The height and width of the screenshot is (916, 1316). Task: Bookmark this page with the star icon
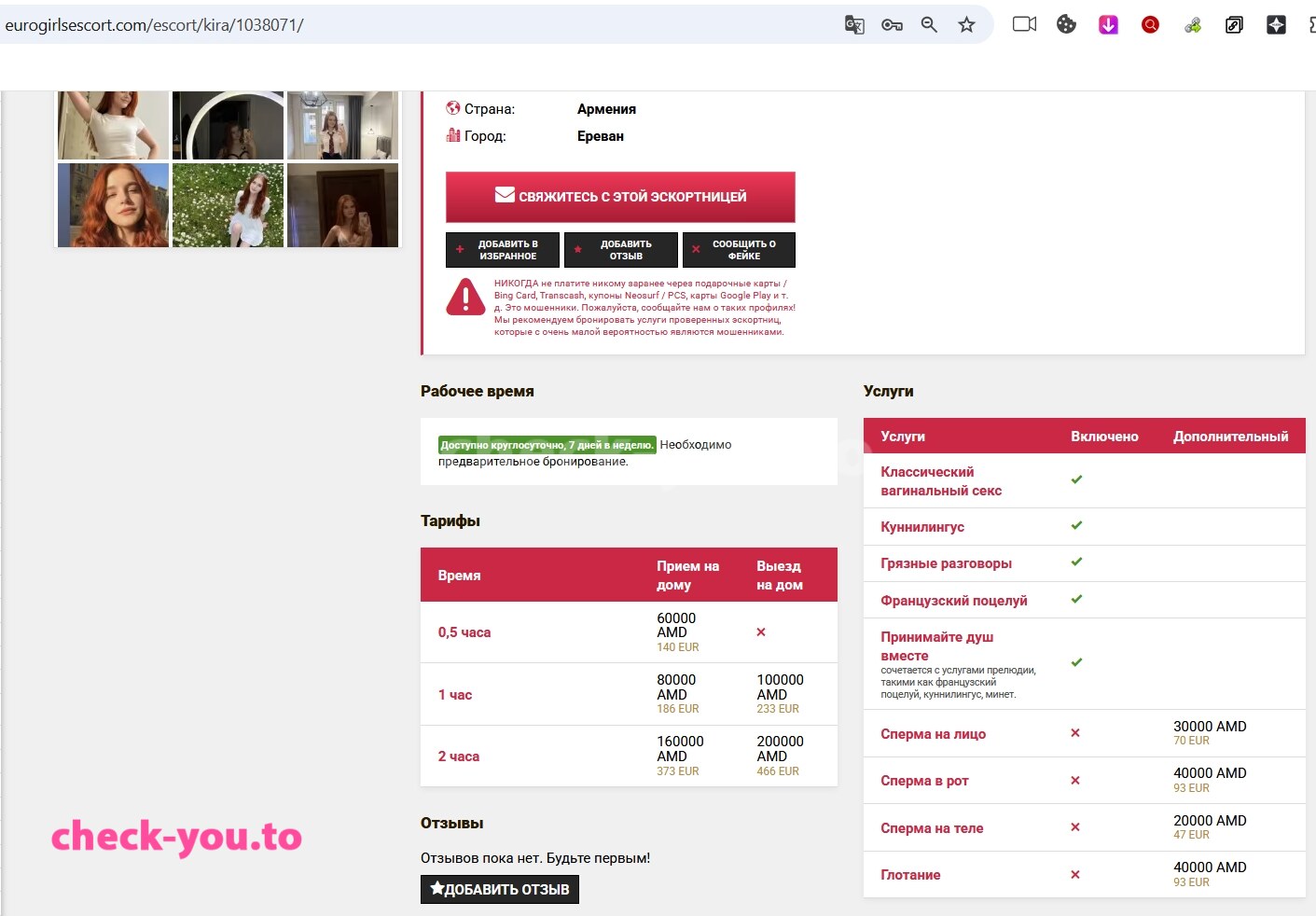point(966,25)
